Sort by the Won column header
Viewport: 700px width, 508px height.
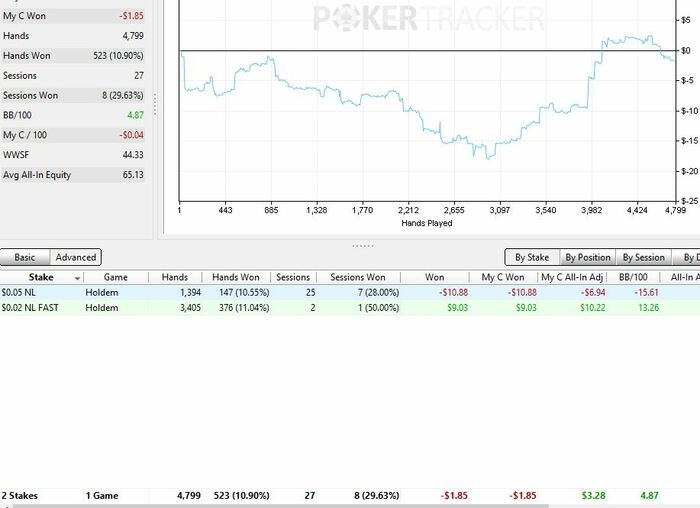point(434,277)
